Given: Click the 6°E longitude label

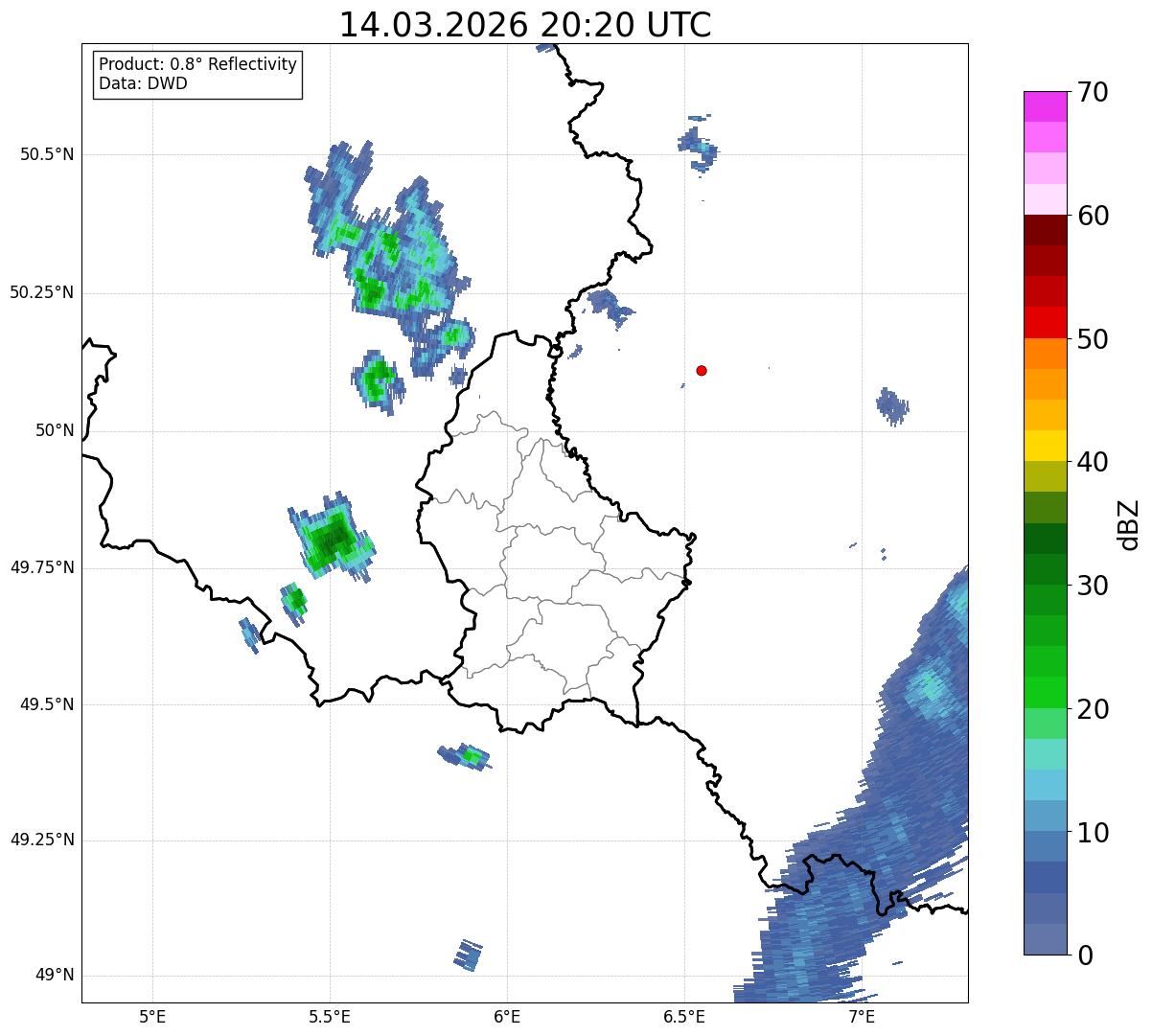Looking at the screenshot, I should [x=507, y=1016].
